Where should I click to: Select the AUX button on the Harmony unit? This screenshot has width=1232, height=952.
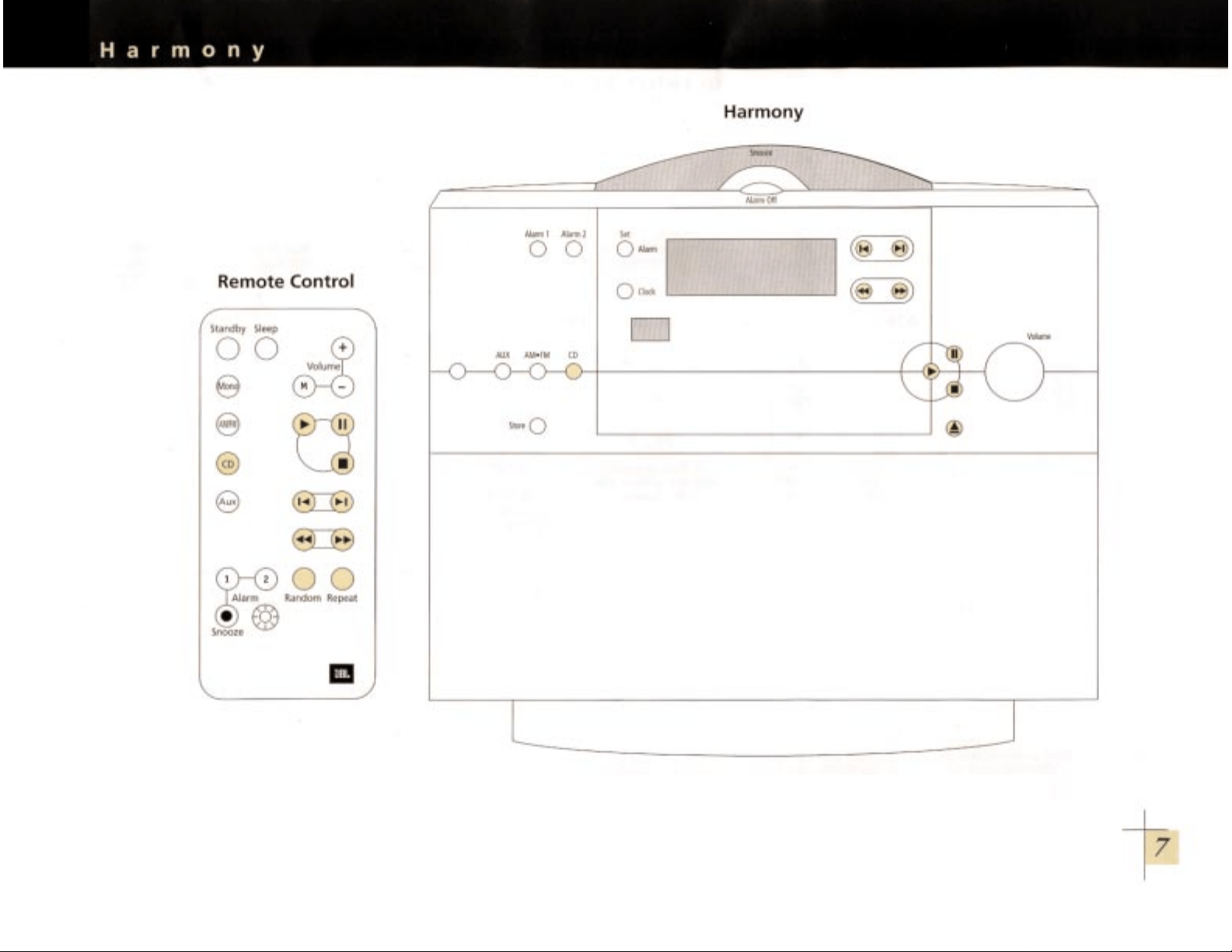click(503, 371)
